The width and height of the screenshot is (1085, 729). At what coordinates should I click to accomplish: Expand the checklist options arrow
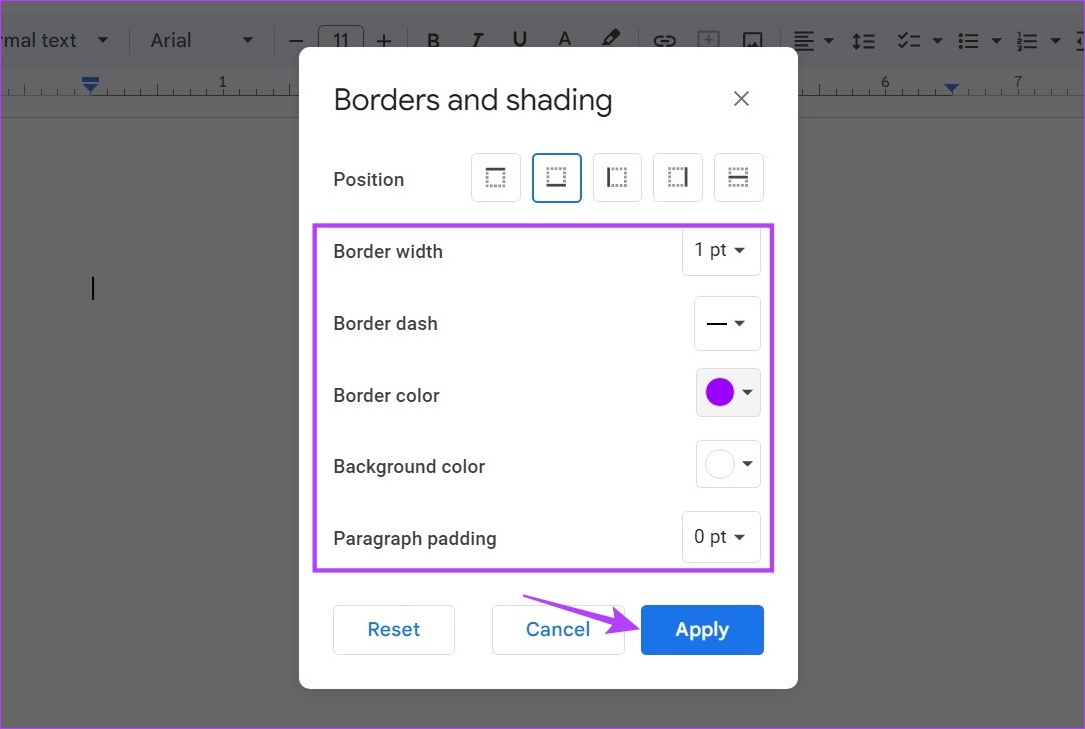point(938,41)
